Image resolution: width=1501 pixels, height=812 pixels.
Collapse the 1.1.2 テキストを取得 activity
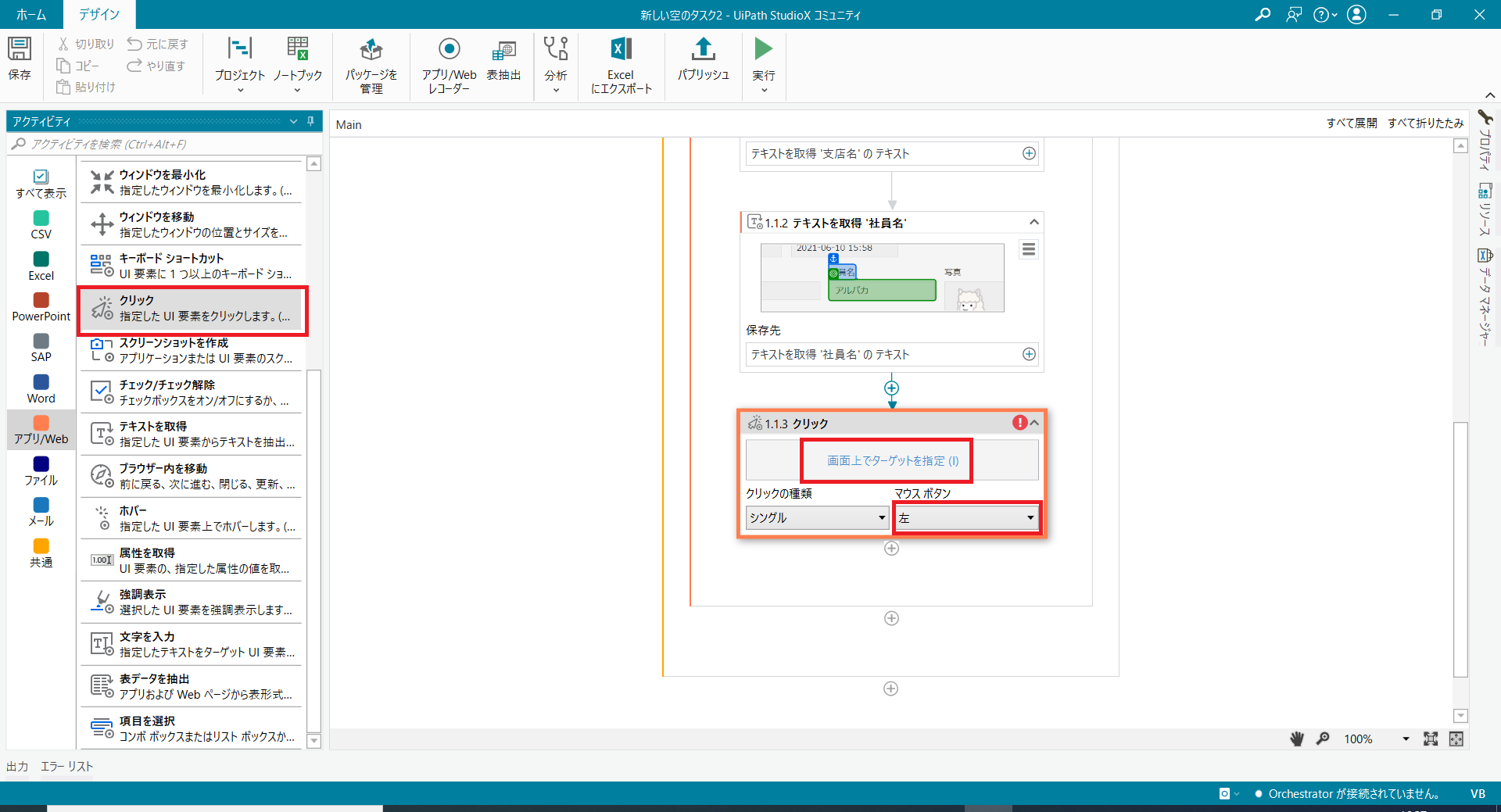click(x=1034, y=223)
